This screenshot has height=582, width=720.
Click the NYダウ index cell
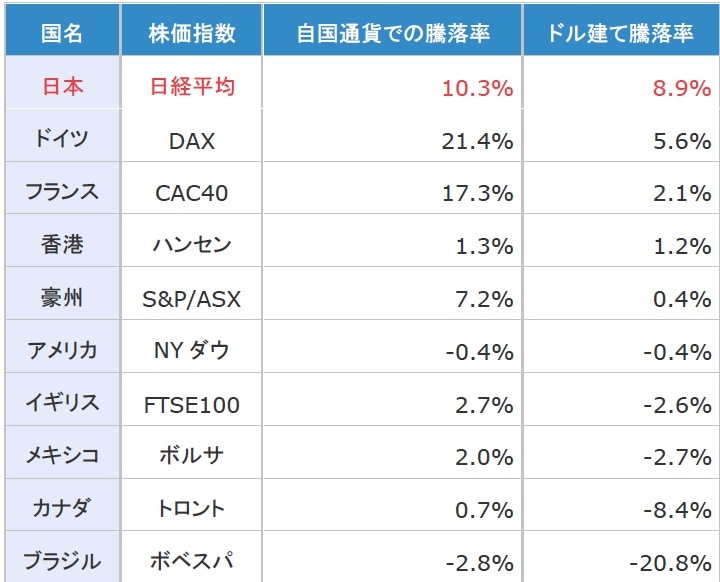coord(192,351)
